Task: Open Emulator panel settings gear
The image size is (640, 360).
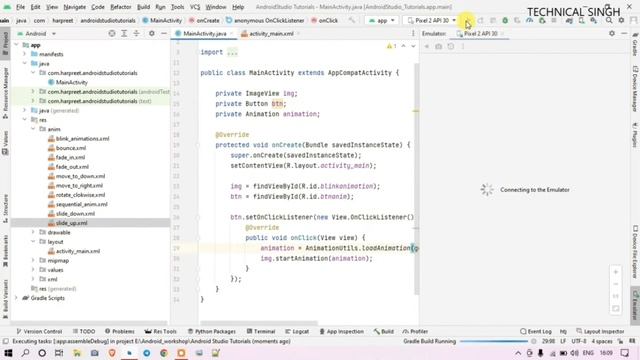Action: pos(611,33)
